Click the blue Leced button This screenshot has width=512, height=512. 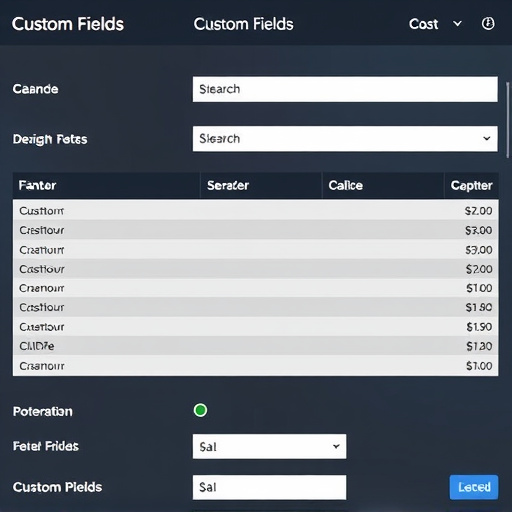coord(474,487)
